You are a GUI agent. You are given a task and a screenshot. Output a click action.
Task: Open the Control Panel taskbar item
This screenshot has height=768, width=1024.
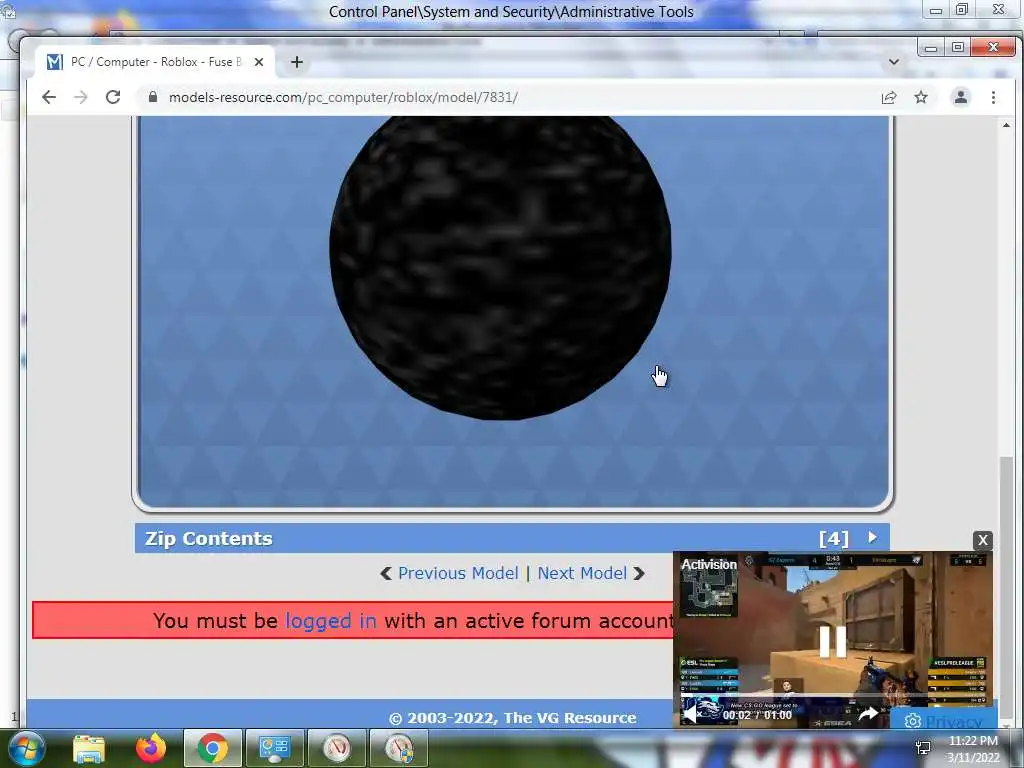point(275,748)
